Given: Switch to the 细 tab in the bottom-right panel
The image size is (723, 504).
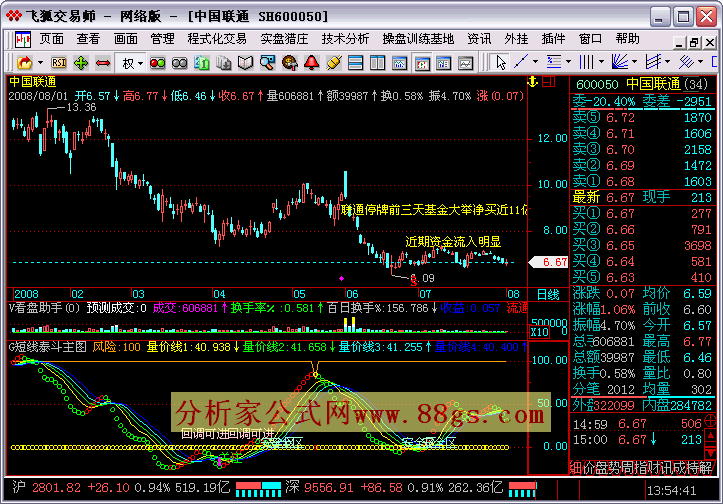Looking at the screenshot, I should pos(576,468).
